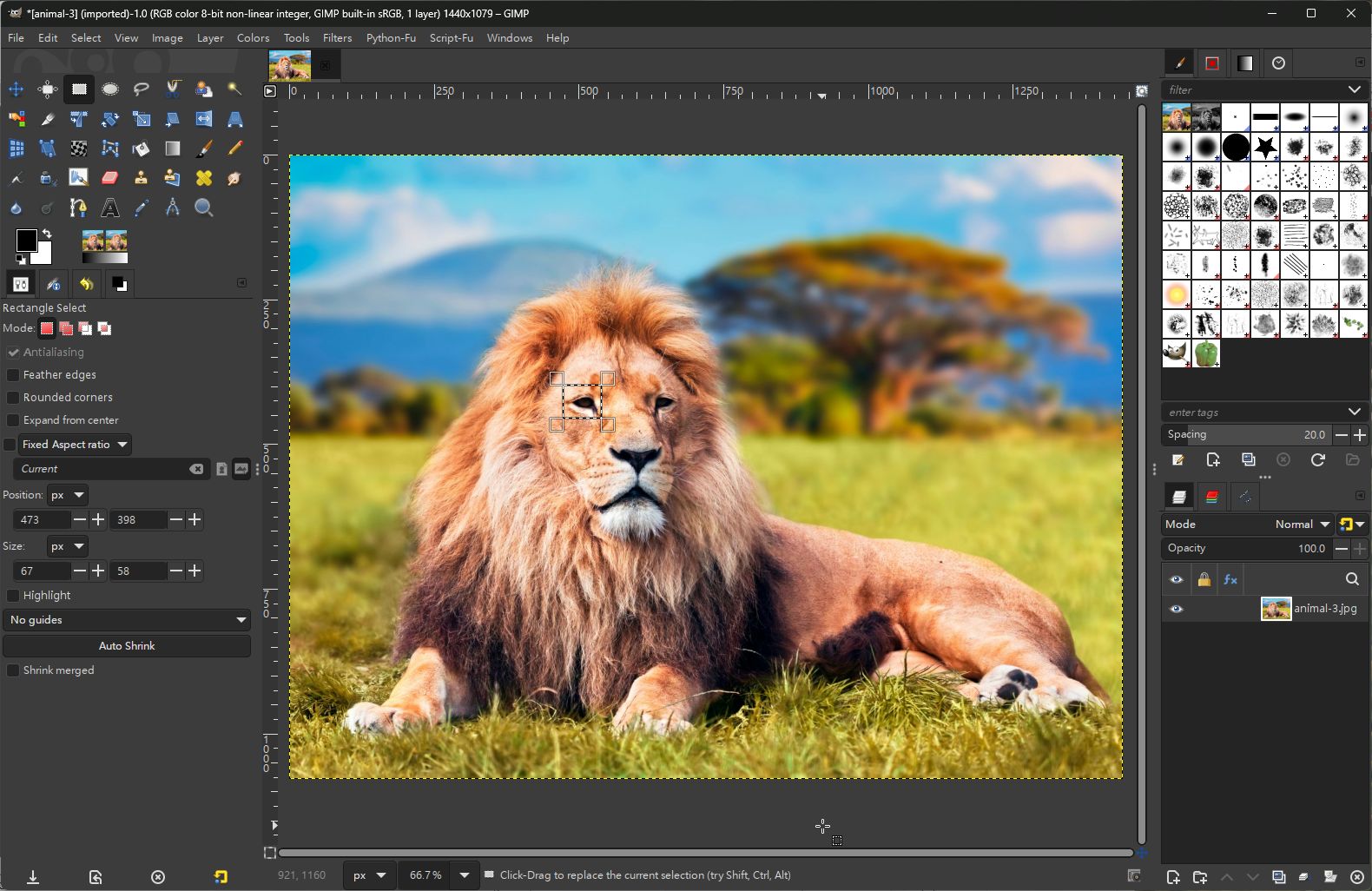The width and height of the screenshot is (1372, 891).
Task: Open the enter tags dropdown arrow
Action: coord(1354,412)
